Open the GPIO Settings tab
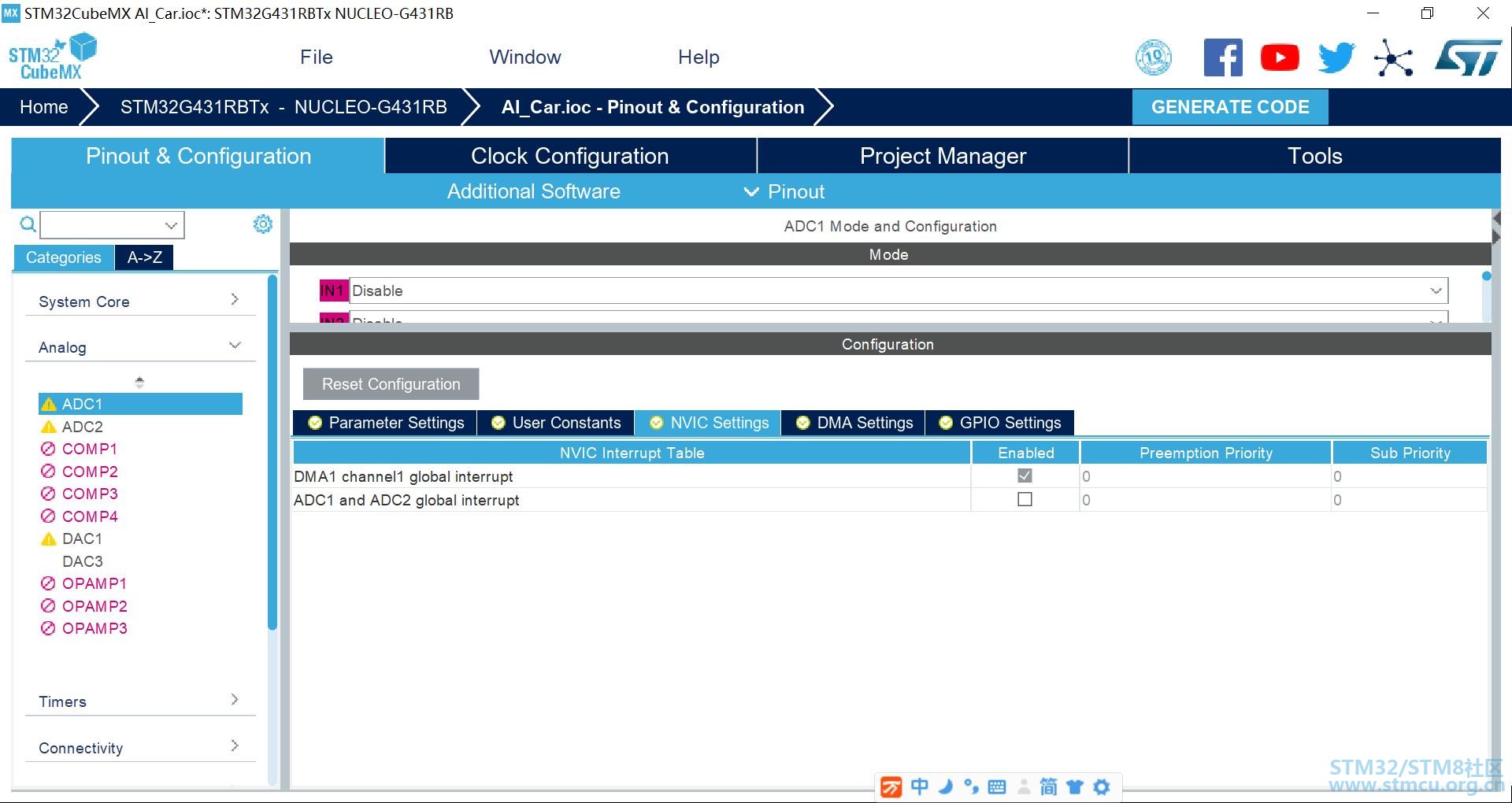 click(x=999, y=423)
